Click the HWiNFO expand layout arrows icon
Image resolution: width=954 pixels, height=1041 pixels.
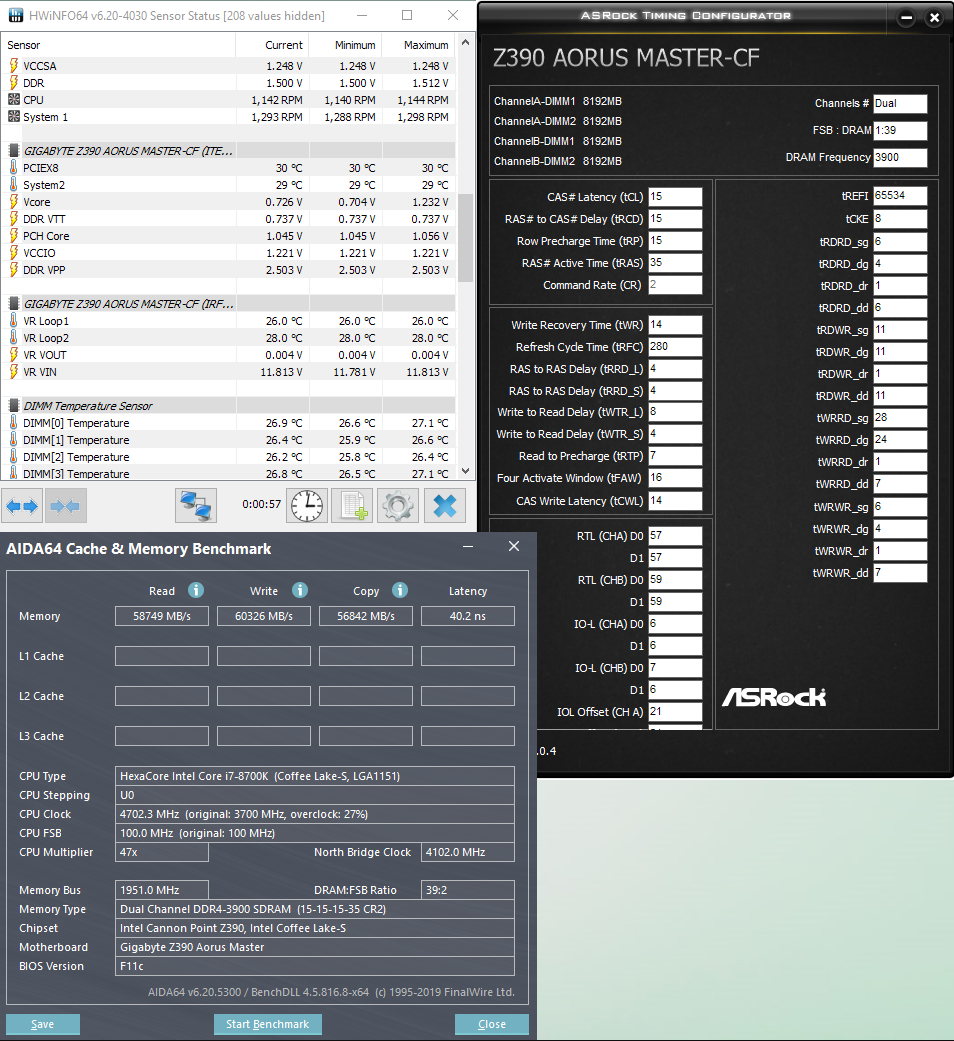click(x=22, y=506)
